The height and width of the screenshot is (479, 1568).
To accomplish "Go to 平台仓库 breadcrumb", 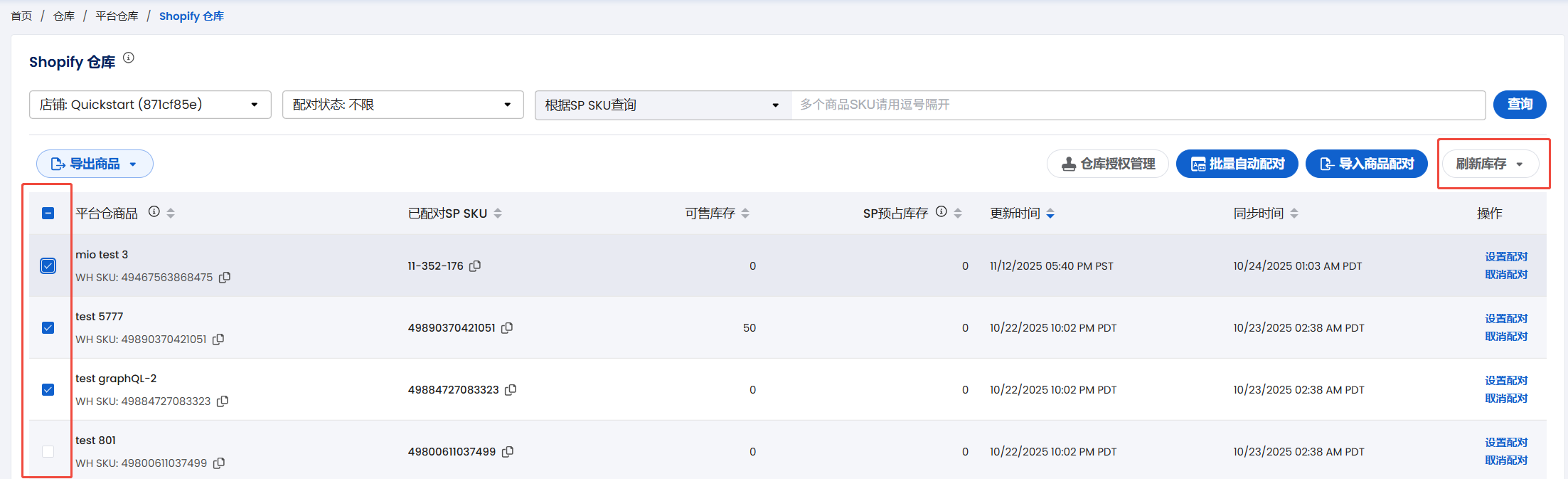I will coord(117,16).
